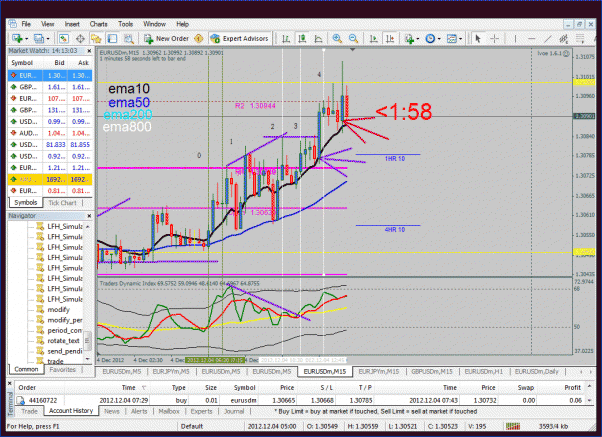The width and height of the screenshot is (602, 437).
Task: Enable Auto Scroll on chart
Action: click(x=374, y=38)
